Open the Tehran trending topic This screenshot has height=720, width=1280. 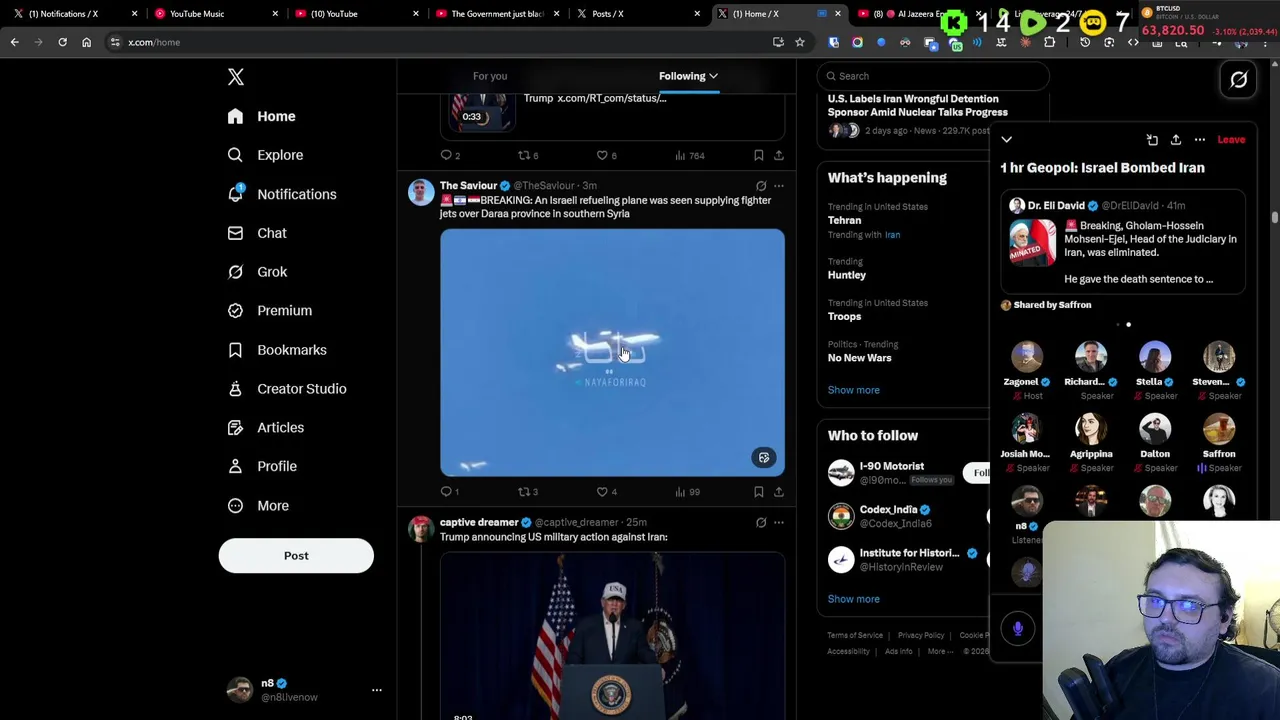[844, 220]
